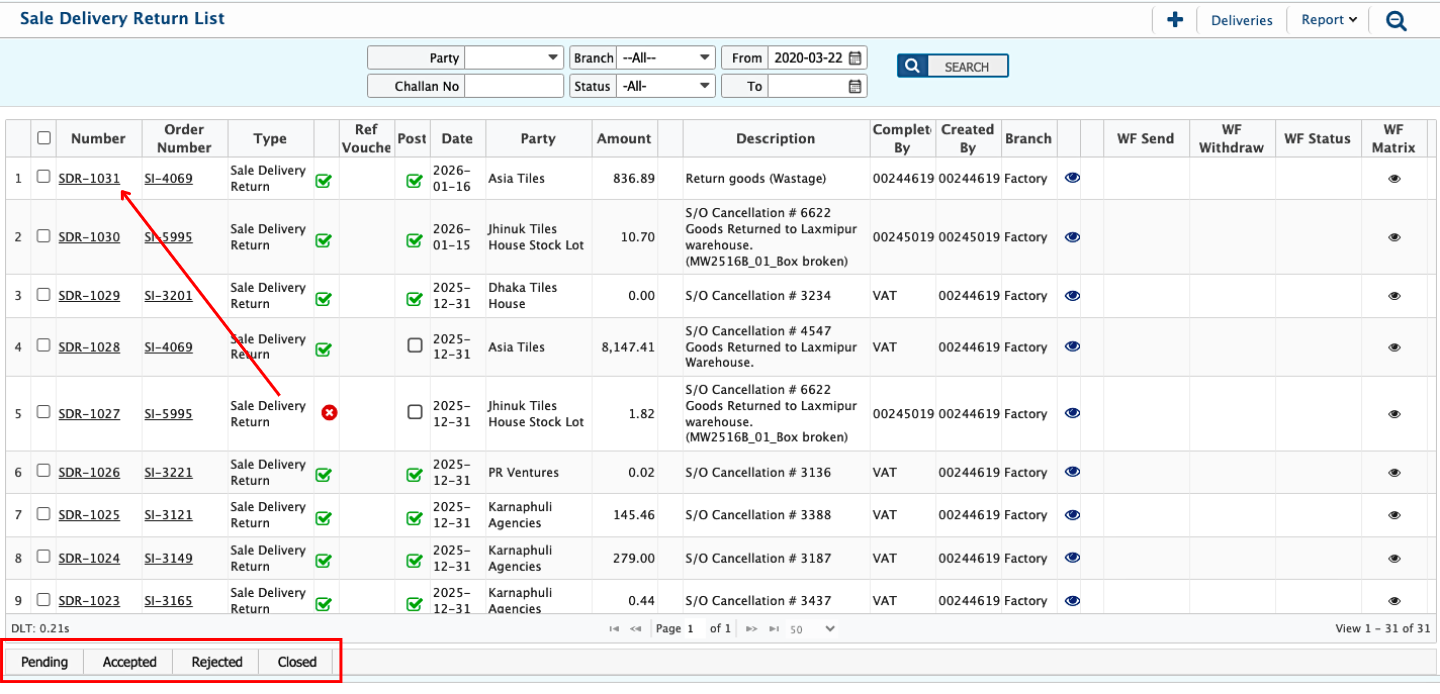
Task: Click blue eye icon for SDR-1031 row
Action: tap(1072, 178)
